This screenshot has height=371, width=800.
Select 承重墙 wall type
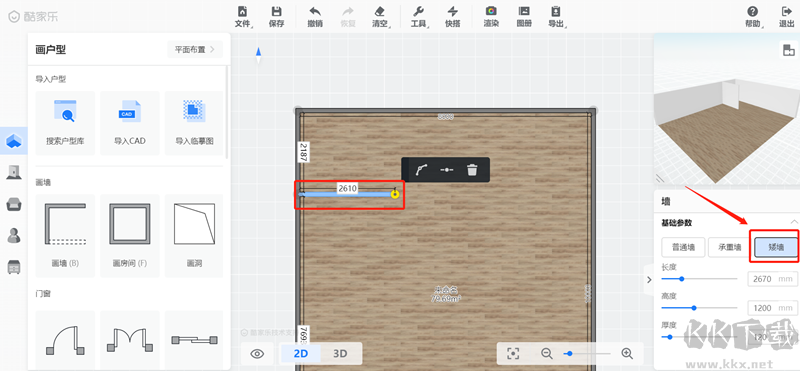tap(730, 248)
